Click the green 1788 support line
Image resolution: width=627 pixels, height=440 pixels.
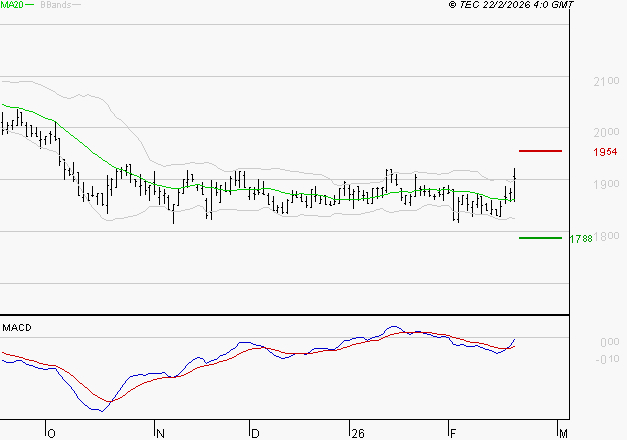point(541,238)
